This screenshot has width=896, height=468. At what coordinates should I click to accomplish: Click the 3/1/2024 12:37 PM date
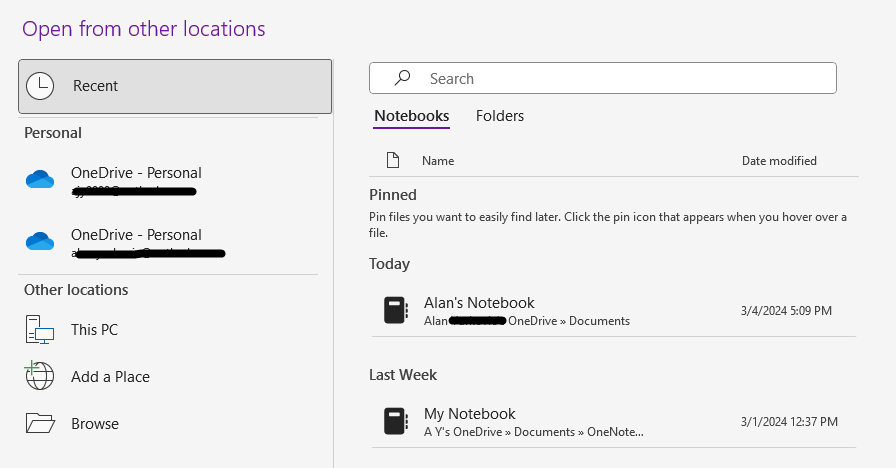coord(789,422)
